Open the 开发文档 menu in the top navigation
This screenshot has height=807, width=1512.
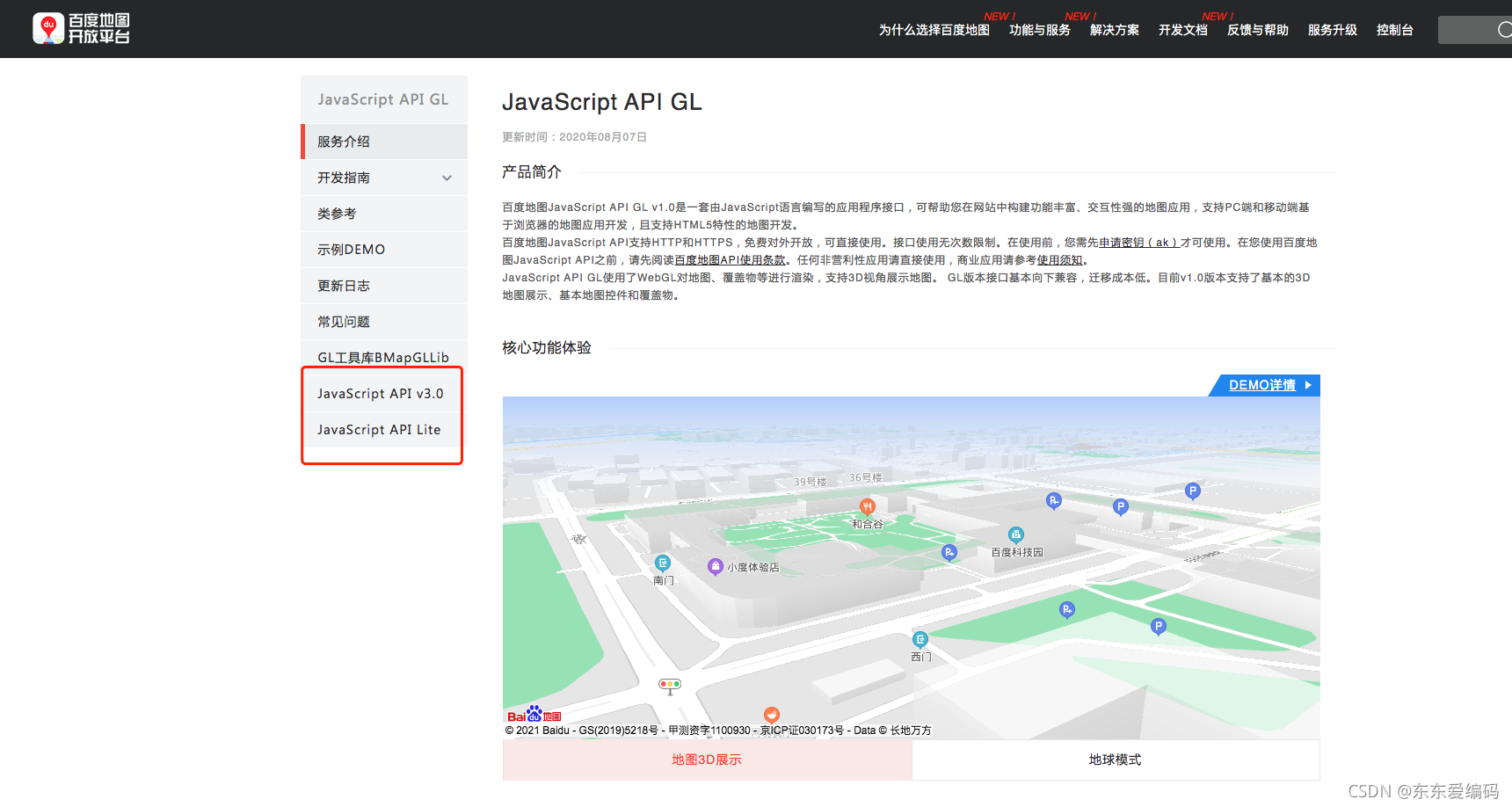(1181, 29)
